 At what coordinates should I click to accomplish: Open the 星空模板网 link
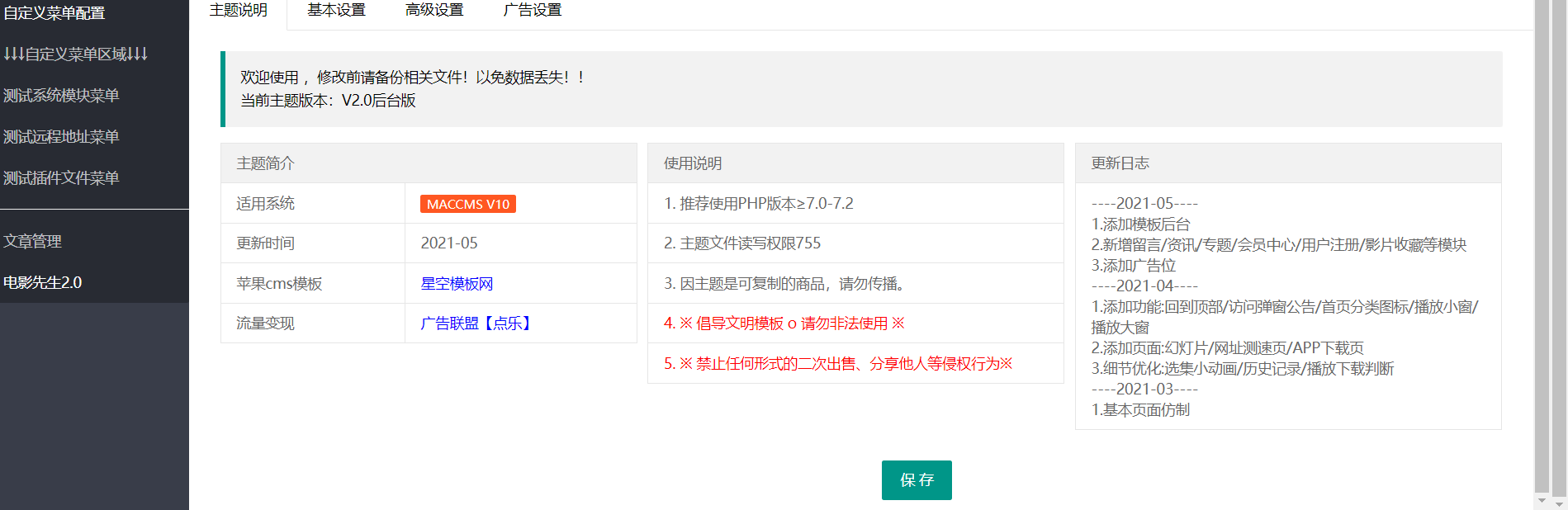tap(457, 284)
